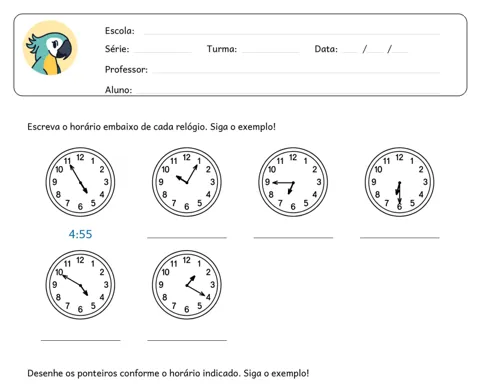Image resolution: width=480 pixels, height=384 pixels.
Task: Click the day blank after Data
Action: tap(350, 52)
